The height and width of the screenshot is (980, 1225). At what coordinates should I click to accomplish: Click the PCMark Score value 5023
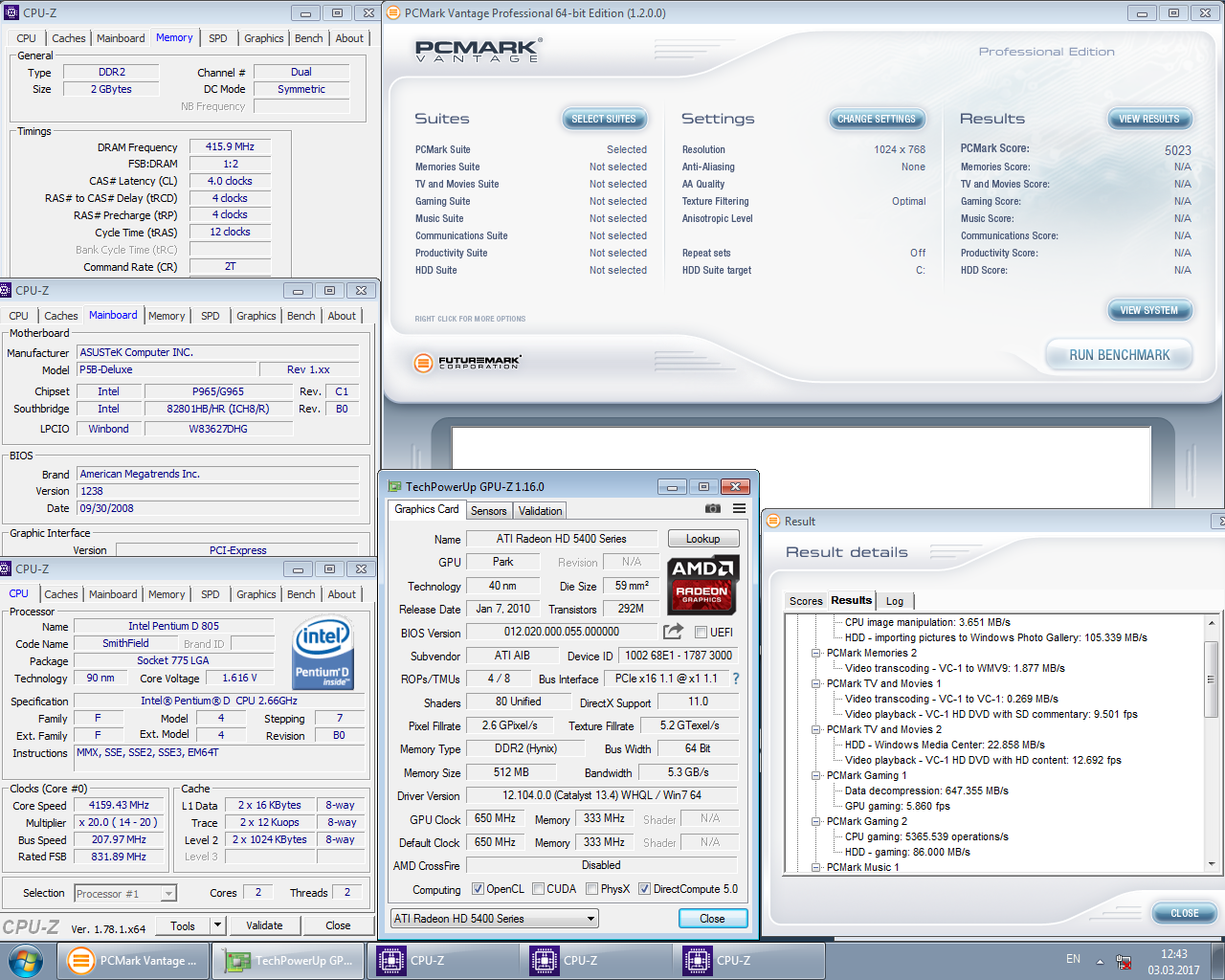pos(1178,150)
